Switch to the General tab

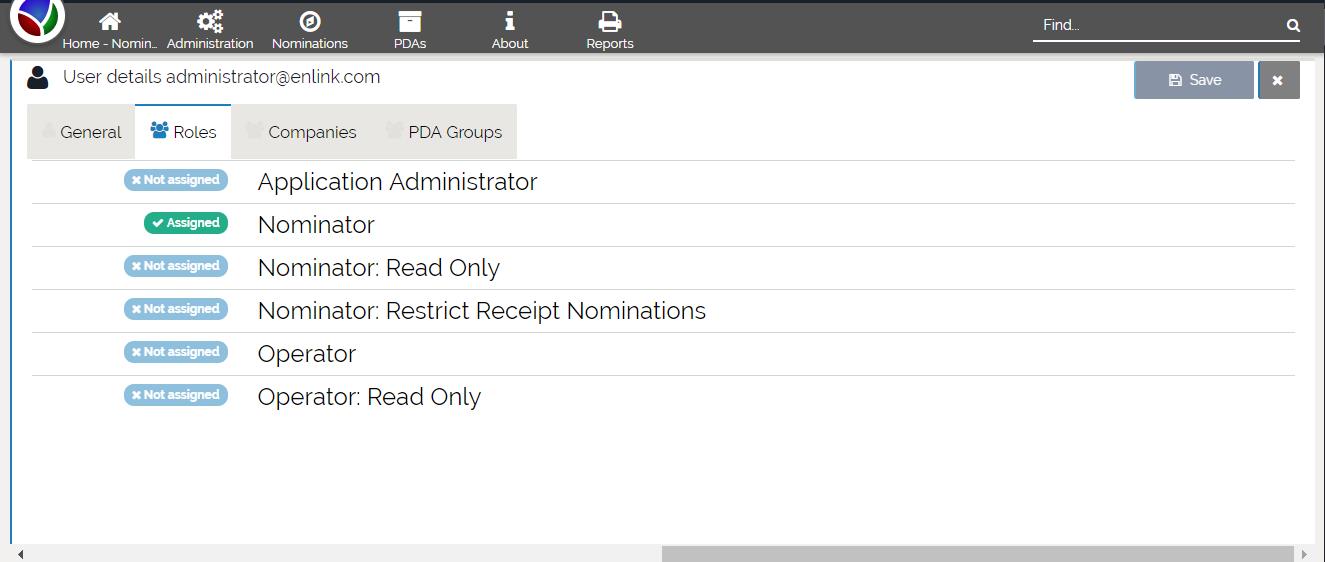(82, 132)
